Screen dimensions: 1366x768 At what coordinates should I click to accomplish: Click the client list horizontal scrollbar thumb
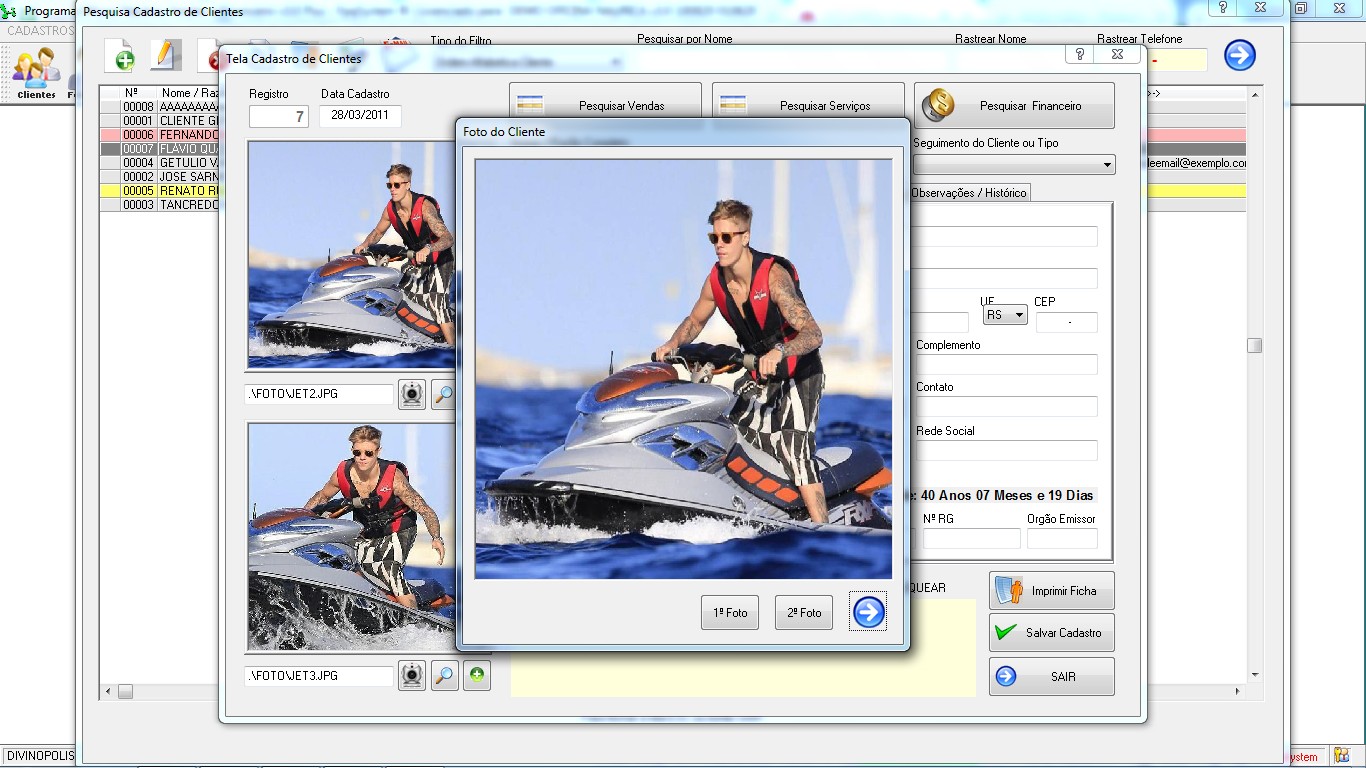[x=125, y=691]
